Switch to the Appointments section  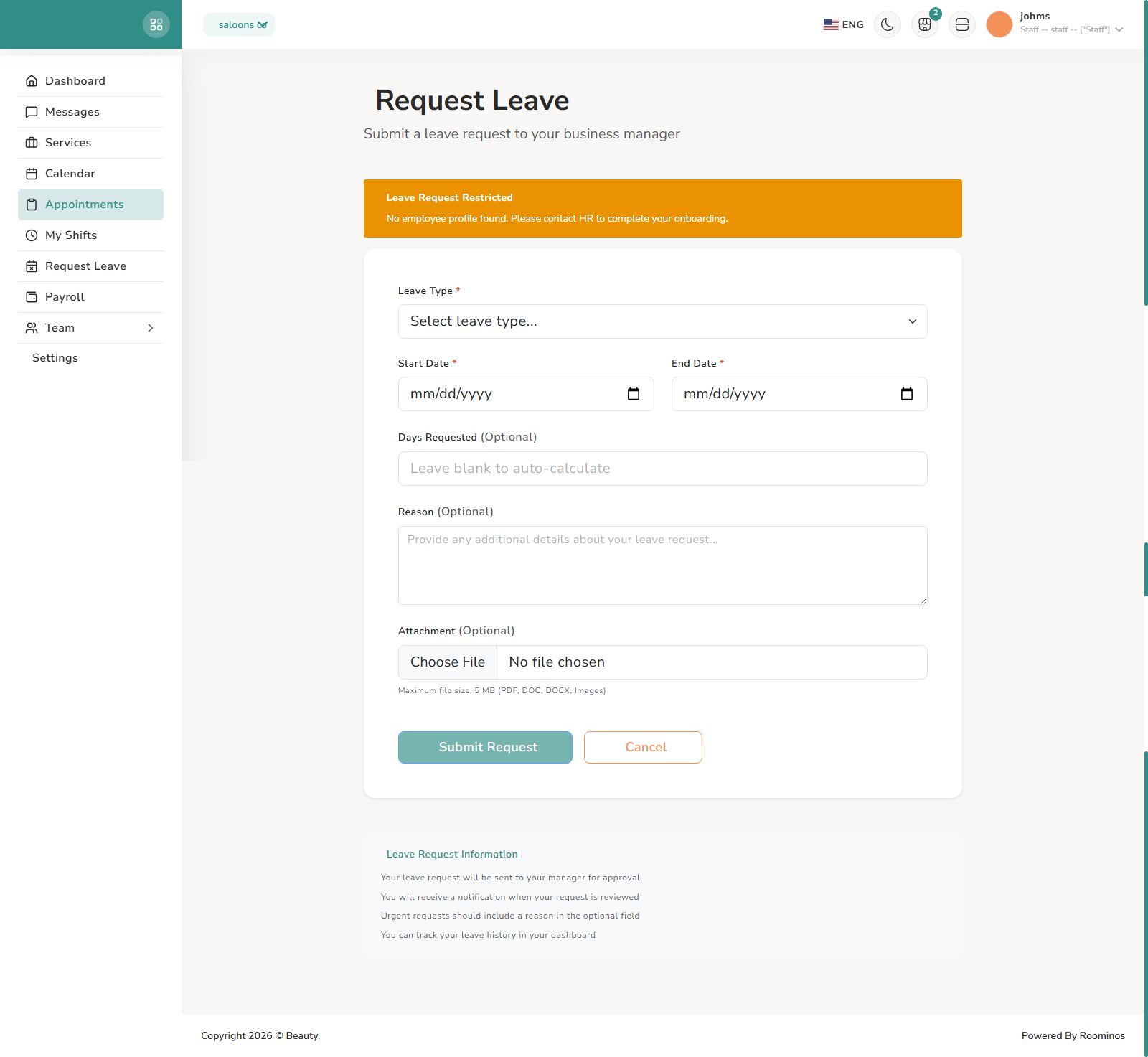coord(84,204)
